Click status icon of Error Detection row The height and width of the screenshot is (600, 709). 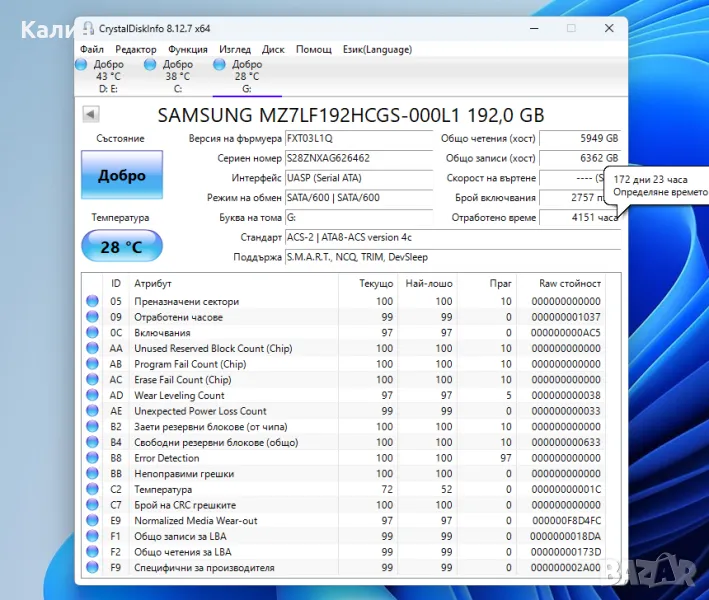click(93, 458)
